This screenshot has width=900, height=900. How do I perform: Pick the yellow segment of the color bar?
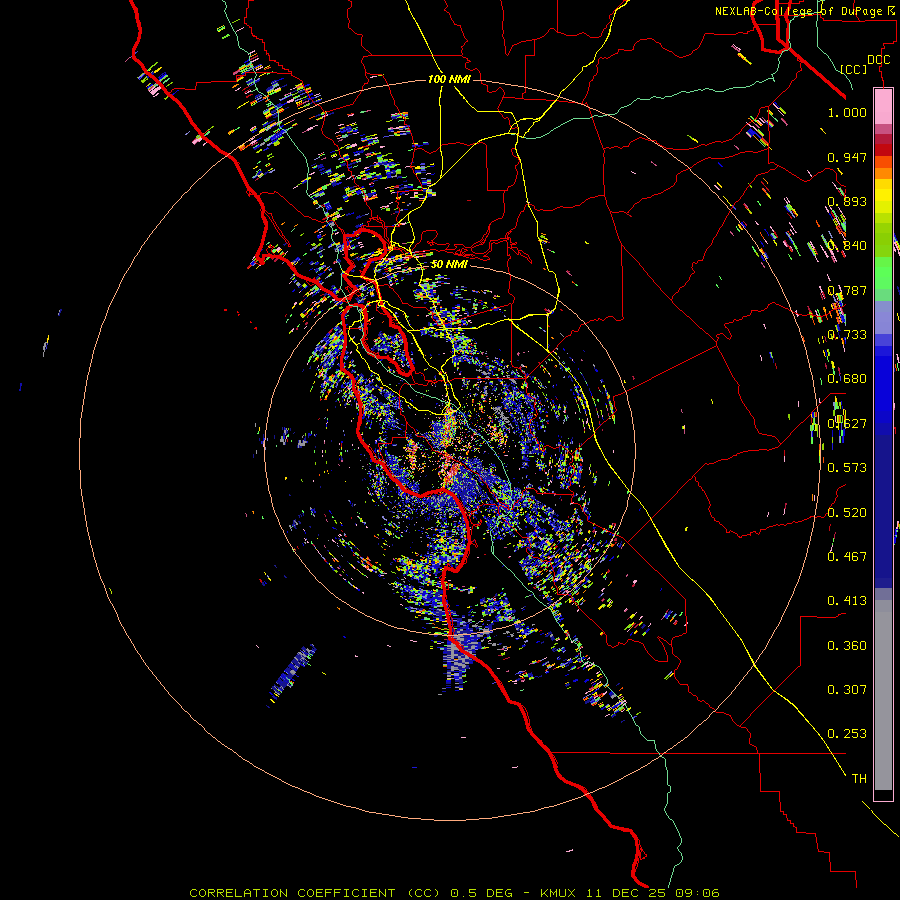tap(883, 196)
